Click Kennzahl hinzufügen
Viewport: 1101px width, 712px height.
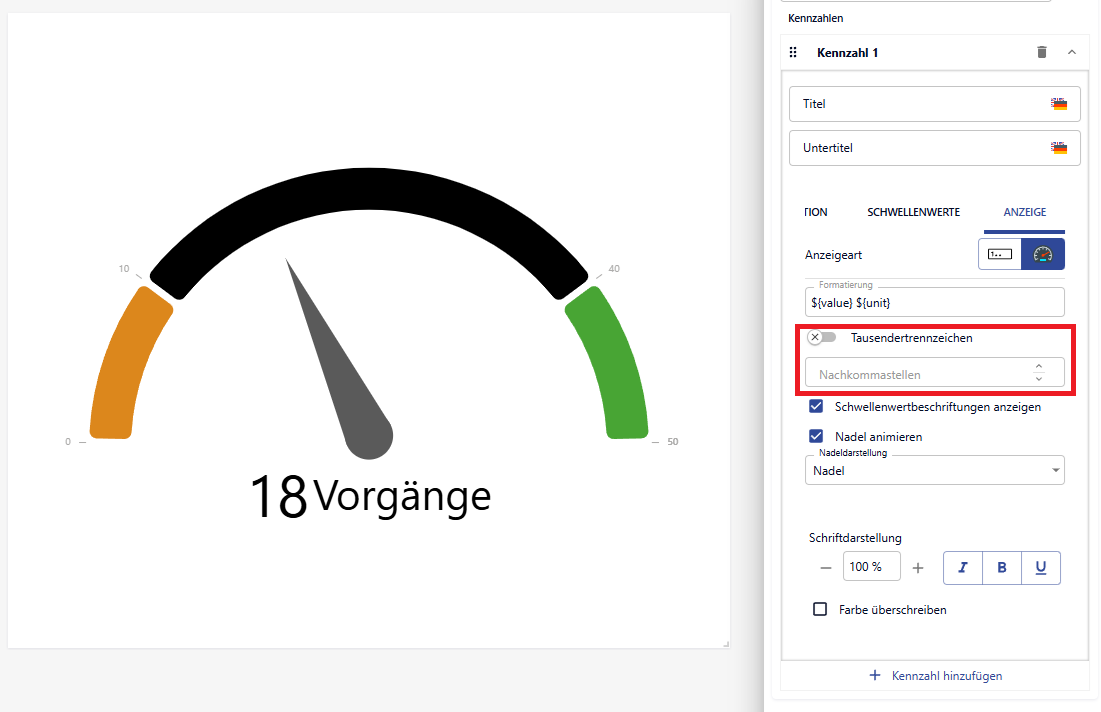(x=934, y=675)
